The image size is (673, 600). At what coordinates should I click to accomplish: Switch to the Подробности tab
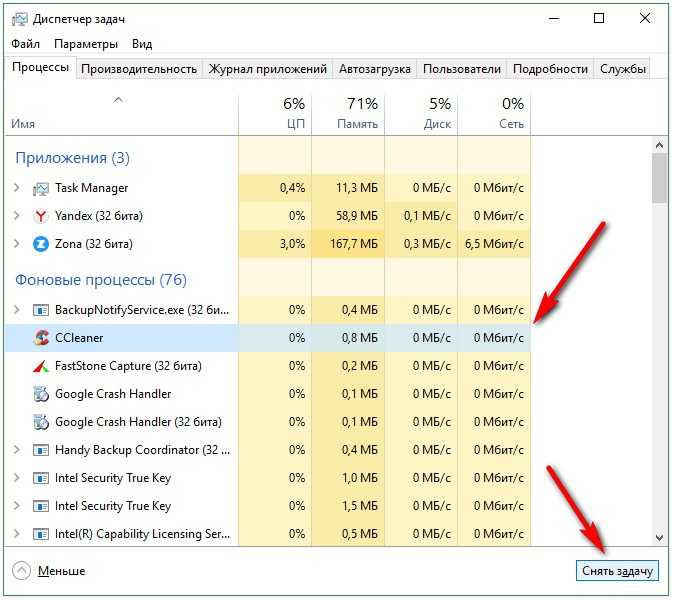[550, 69]
